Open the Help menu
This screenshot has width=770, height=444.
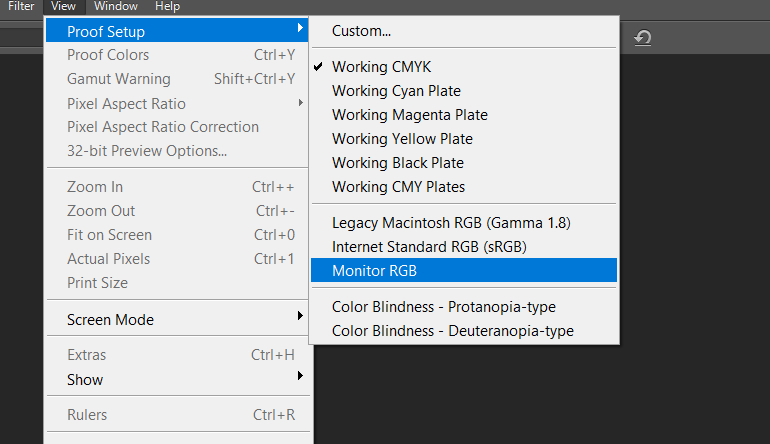click(x=167, y=6)
